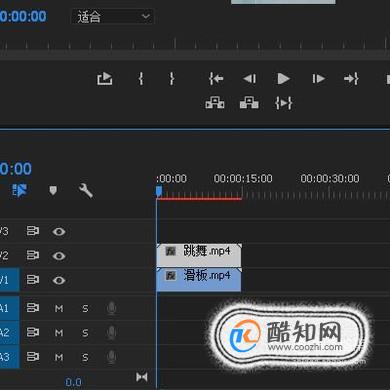Open the 适合 zoom level dropdown
Viewport: 390px width, 390px height.
coord(113,17)
